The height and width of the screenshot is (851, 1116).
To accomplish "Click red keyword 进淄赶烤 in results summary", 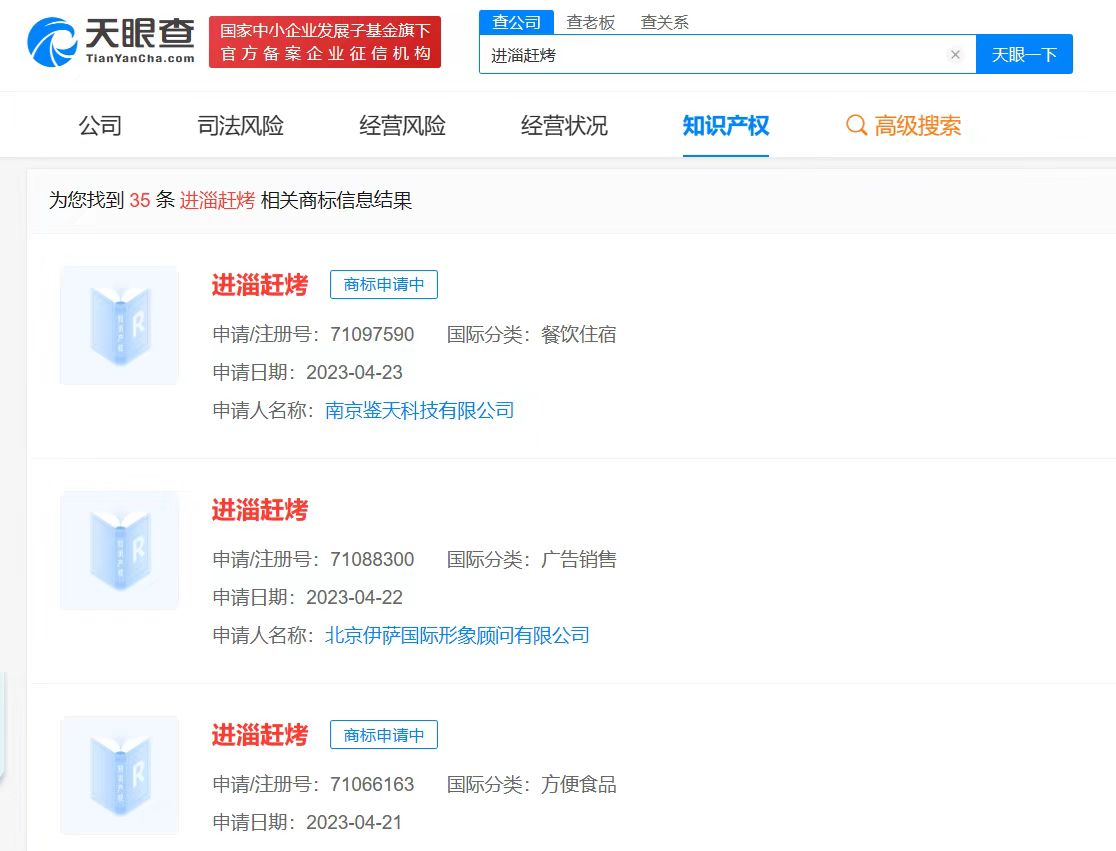I will point(217,201).
